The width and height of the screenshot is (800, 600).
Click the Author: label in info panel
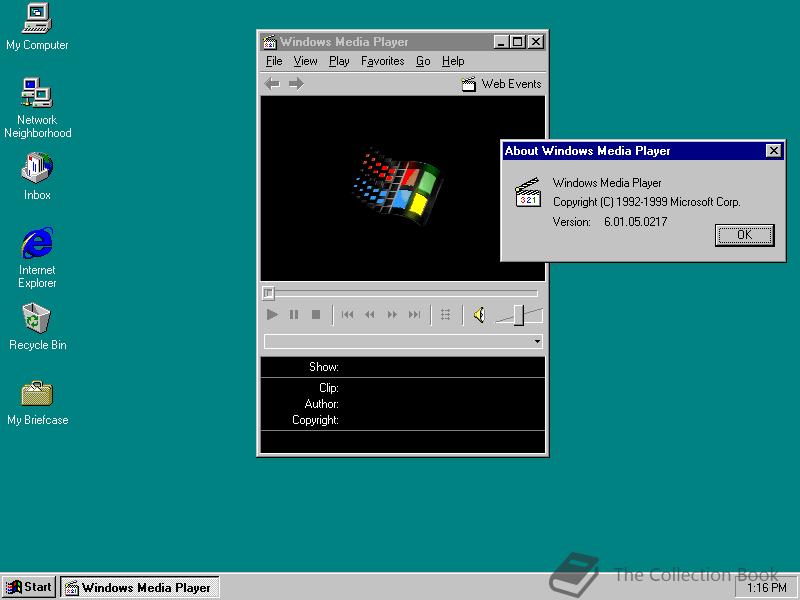point(321,404)
